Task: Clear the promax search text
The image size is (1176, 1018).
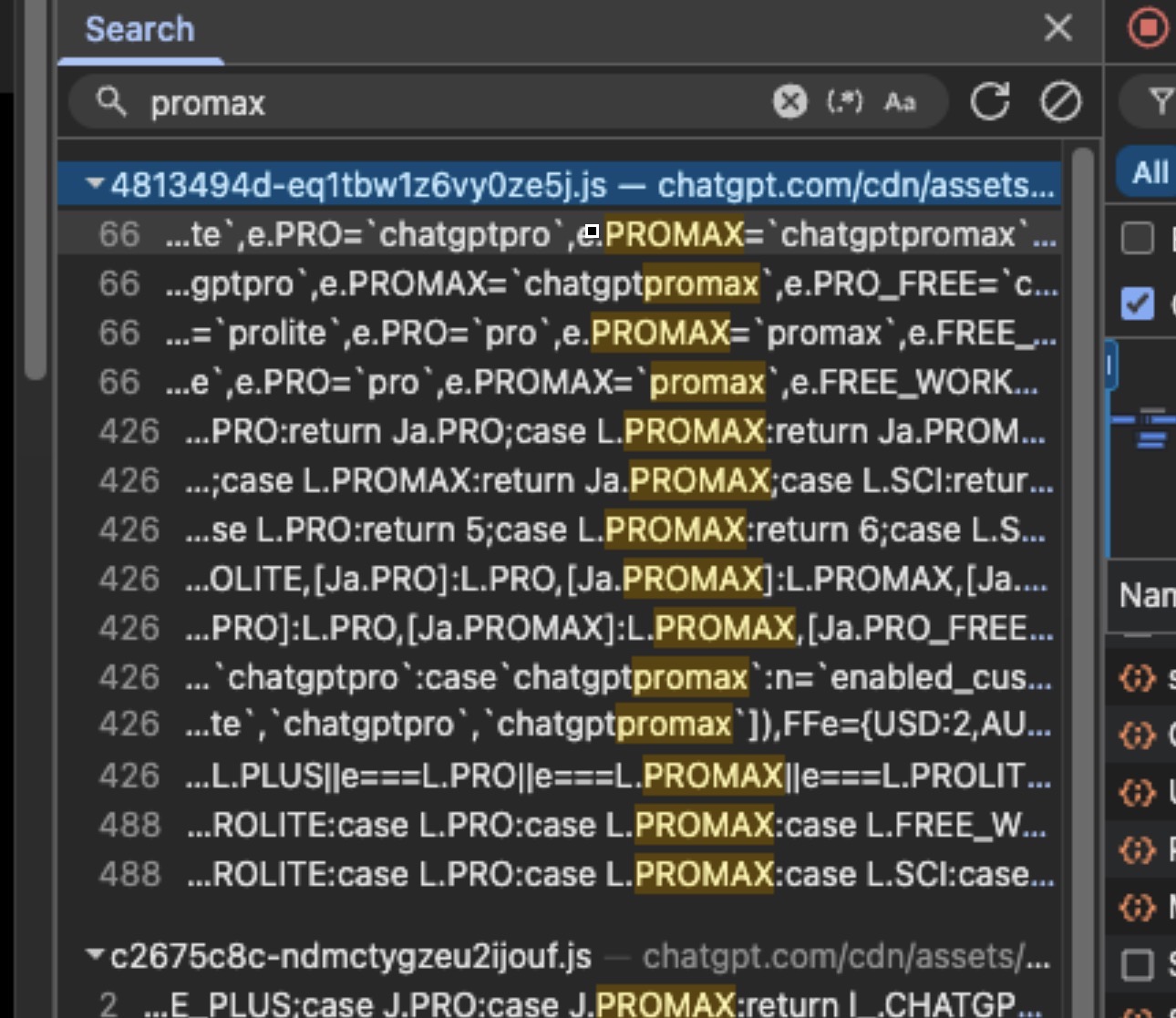Action: 789,101
